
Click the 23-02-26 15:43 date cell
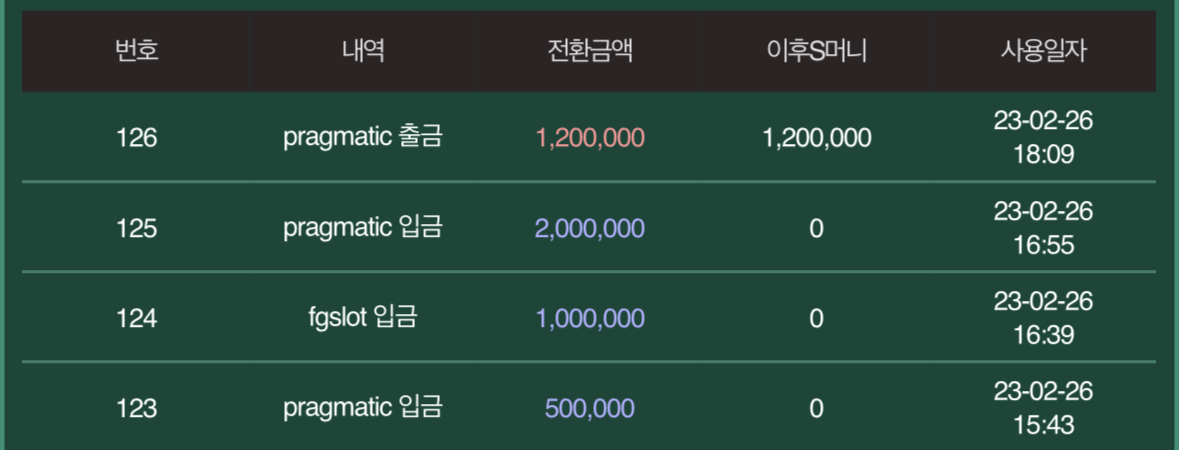(1043, 409)
